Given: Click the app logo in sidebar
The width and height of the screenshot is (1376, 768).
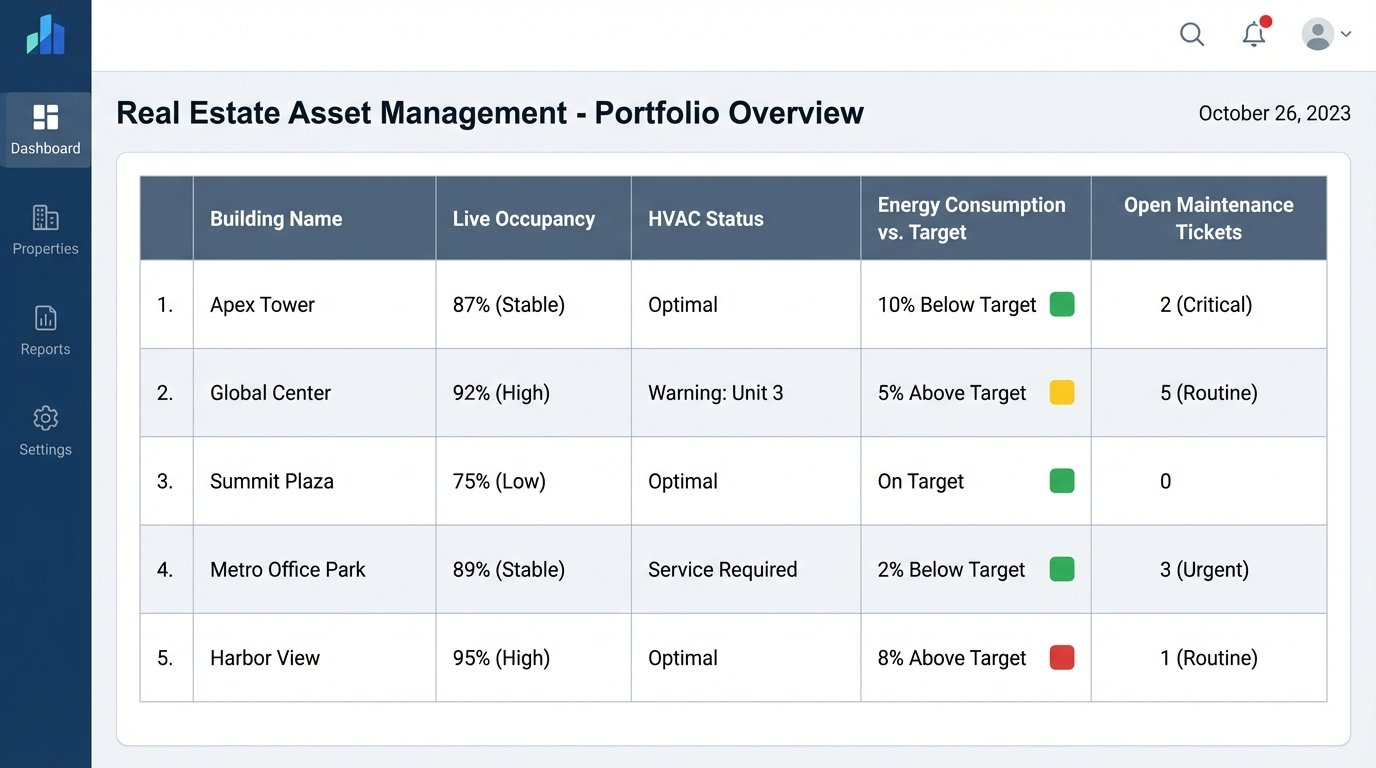Looking at the screenshot, I should (45, 36).
